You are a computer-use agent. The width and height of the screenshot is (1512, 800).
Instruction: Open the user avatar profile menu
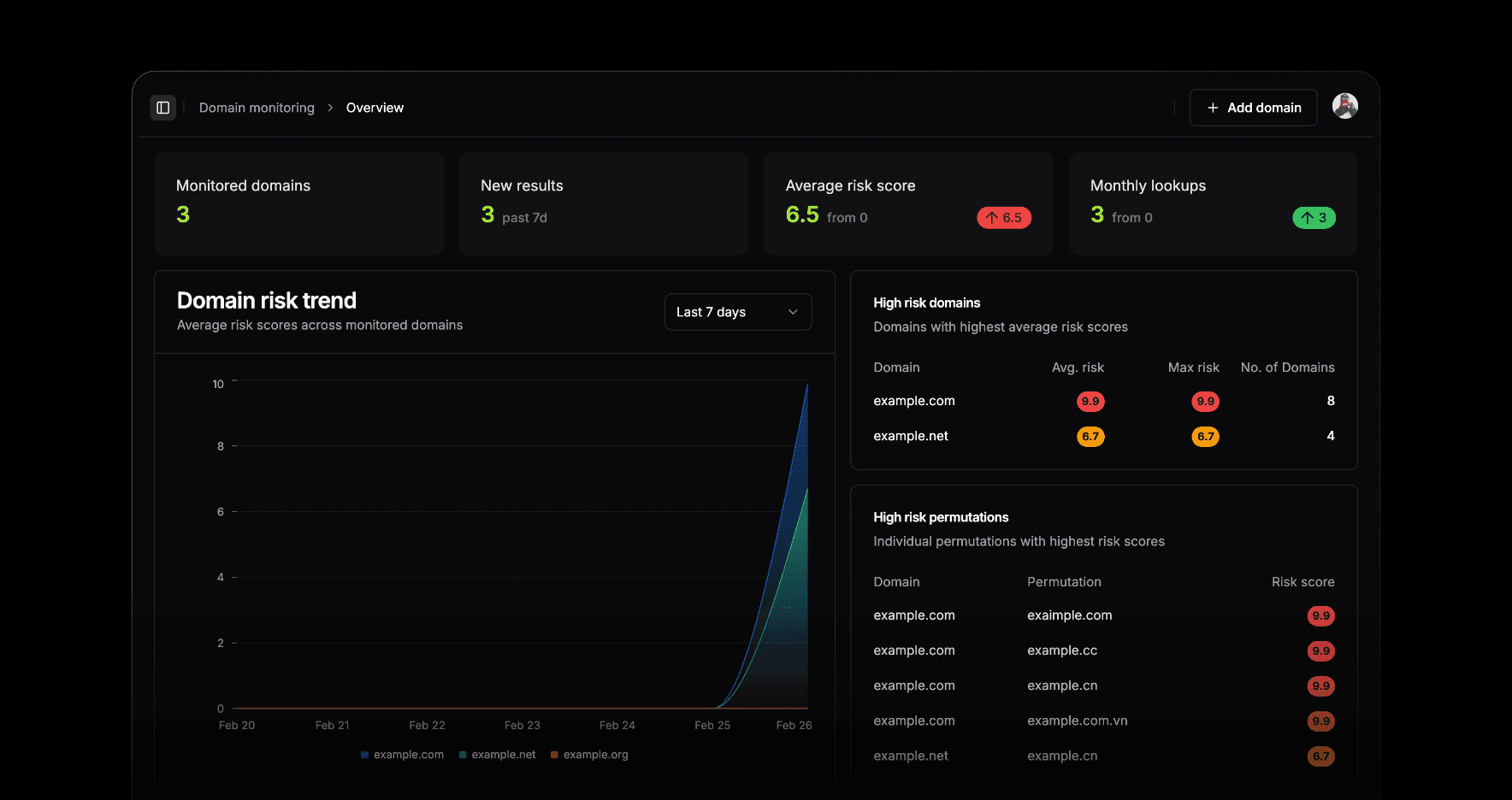click(x=1344, y=106)
